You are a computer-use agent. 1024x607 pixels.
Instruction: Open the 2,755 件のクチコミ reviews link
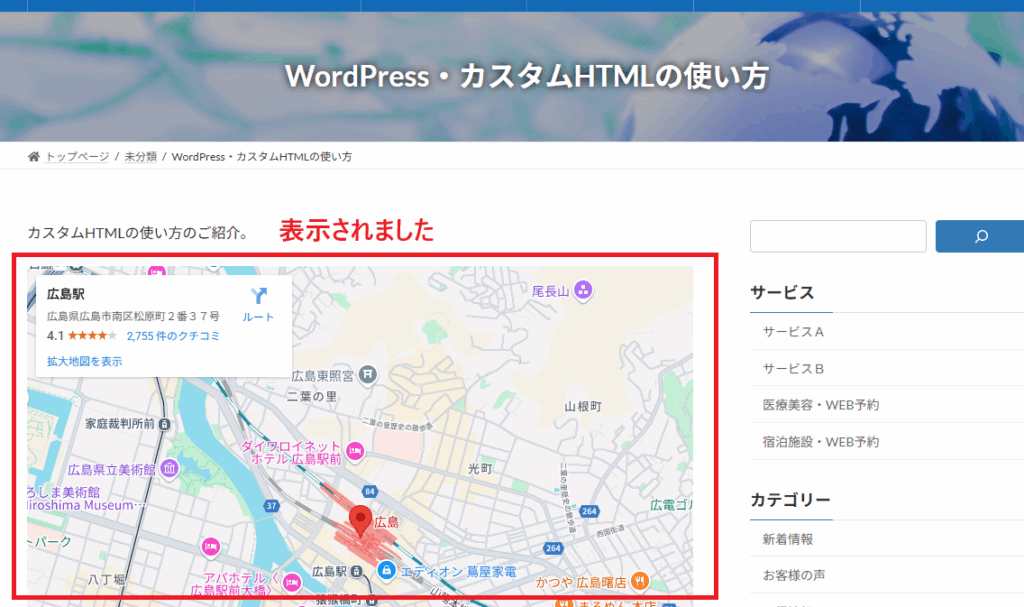coord(173,336)
